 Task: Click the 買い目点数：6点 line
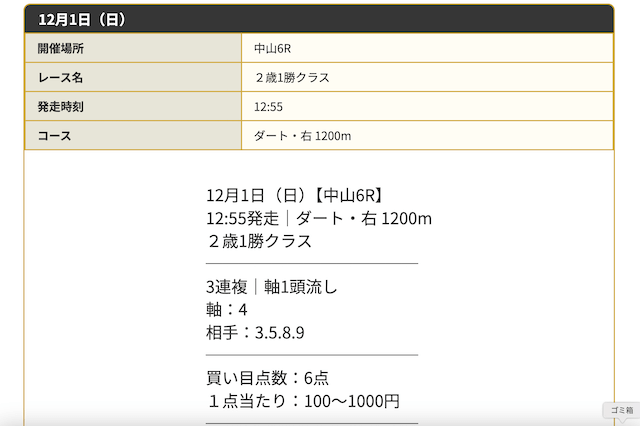point(267,378)
